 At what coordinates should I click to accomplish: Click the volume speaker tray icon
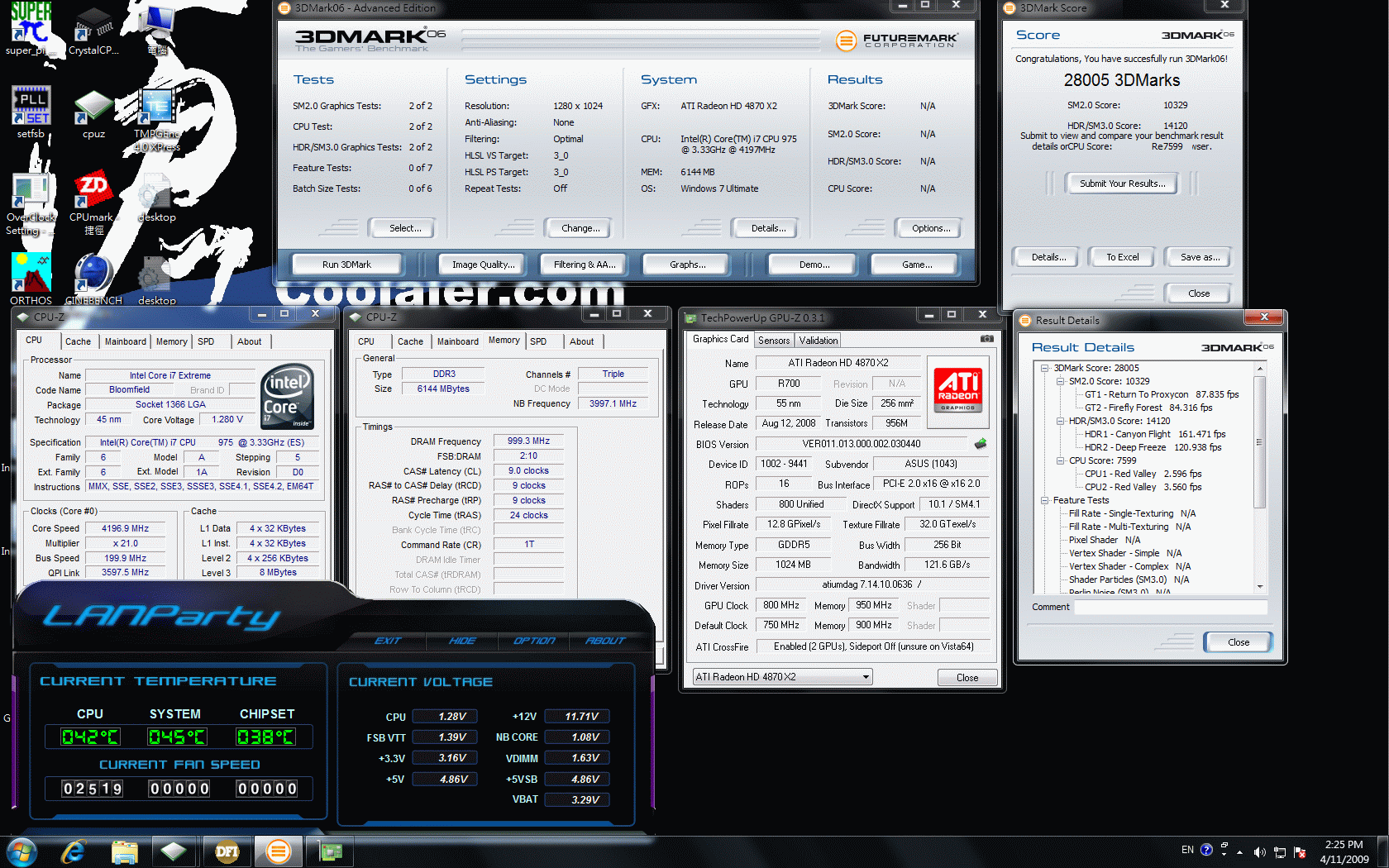1259,851
